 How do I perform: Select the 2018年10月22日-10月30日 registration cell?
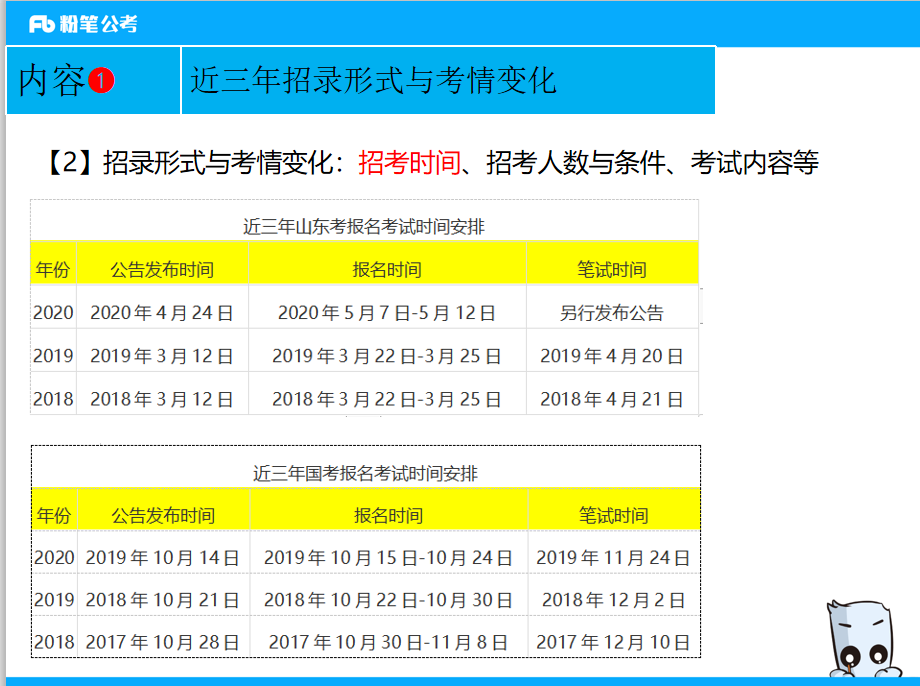(x=388, y=600)
